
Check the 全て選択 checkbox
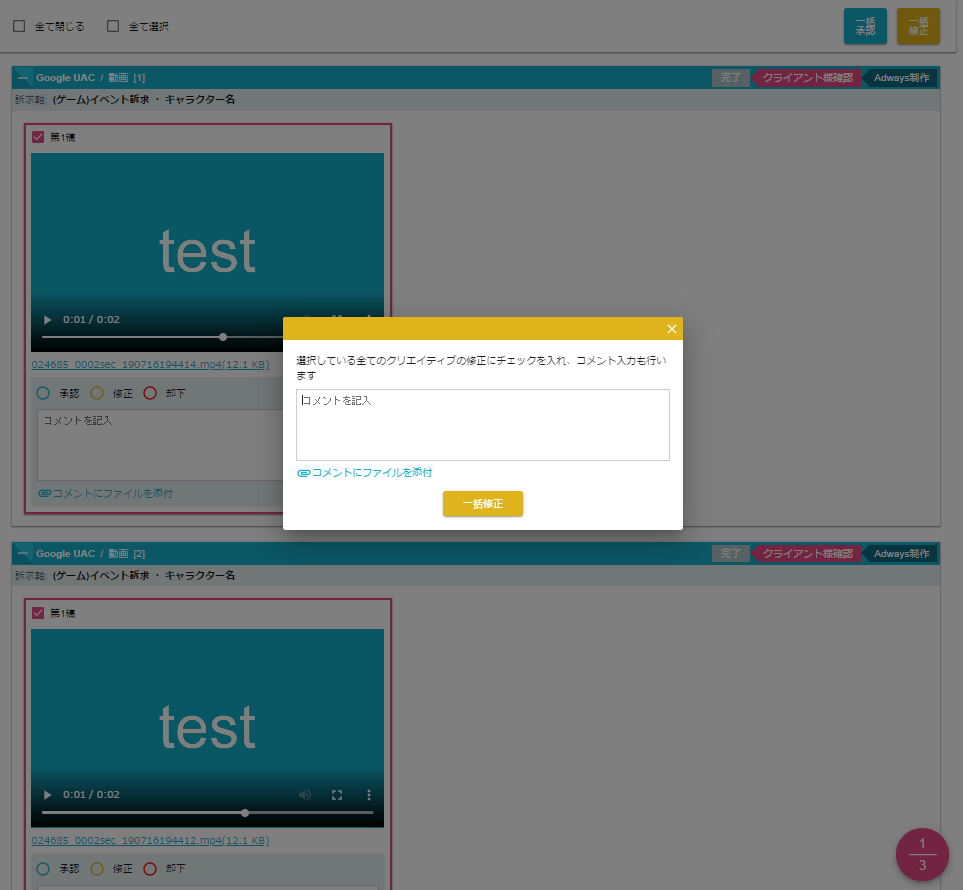[x=113, y=26]
